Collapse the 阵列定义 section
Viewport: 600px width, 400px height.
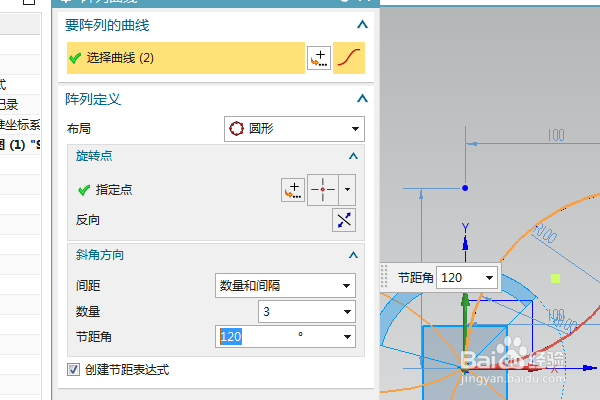point(362,99)
